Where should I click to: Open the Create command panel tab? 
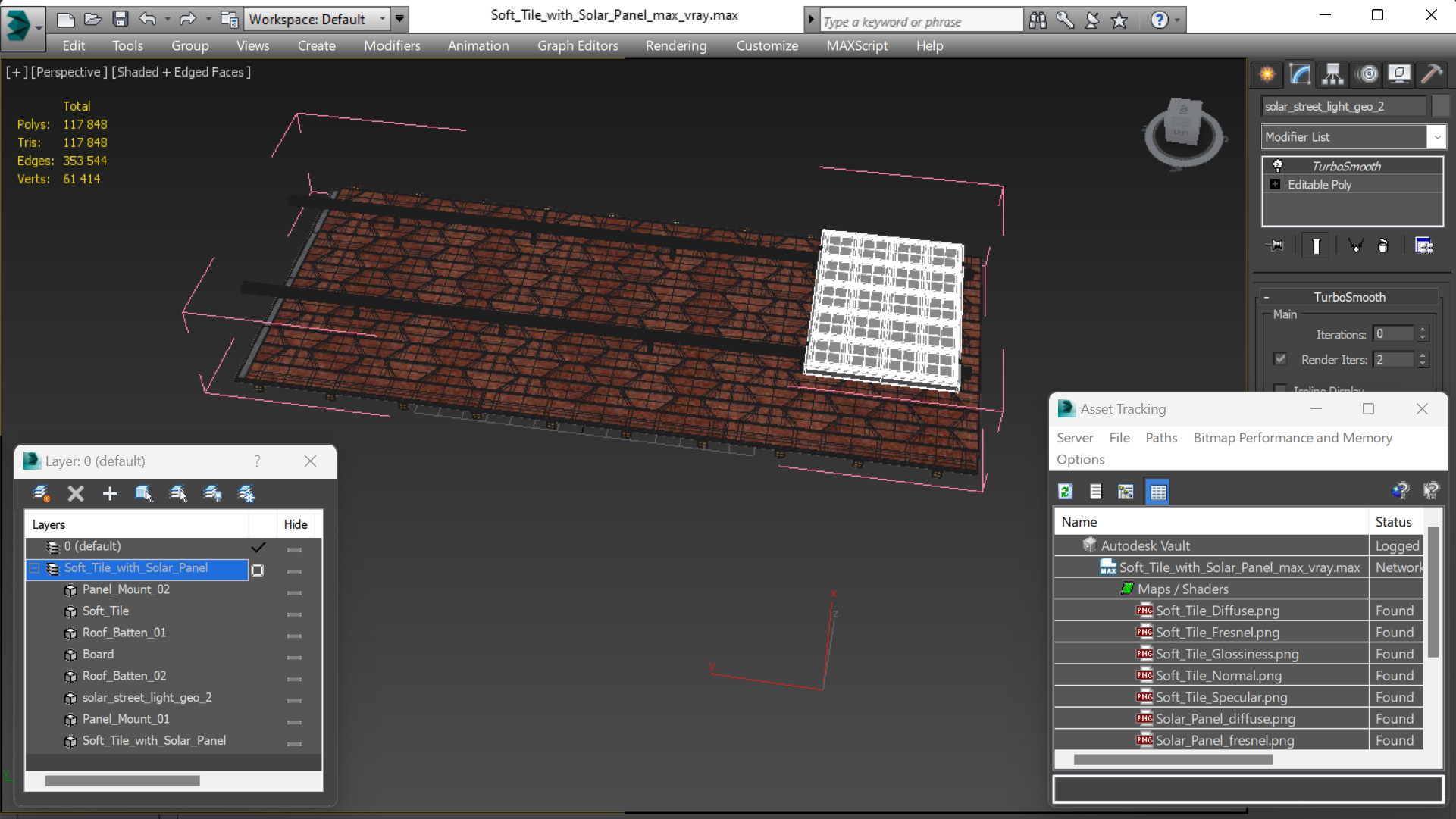point(1267,73)
